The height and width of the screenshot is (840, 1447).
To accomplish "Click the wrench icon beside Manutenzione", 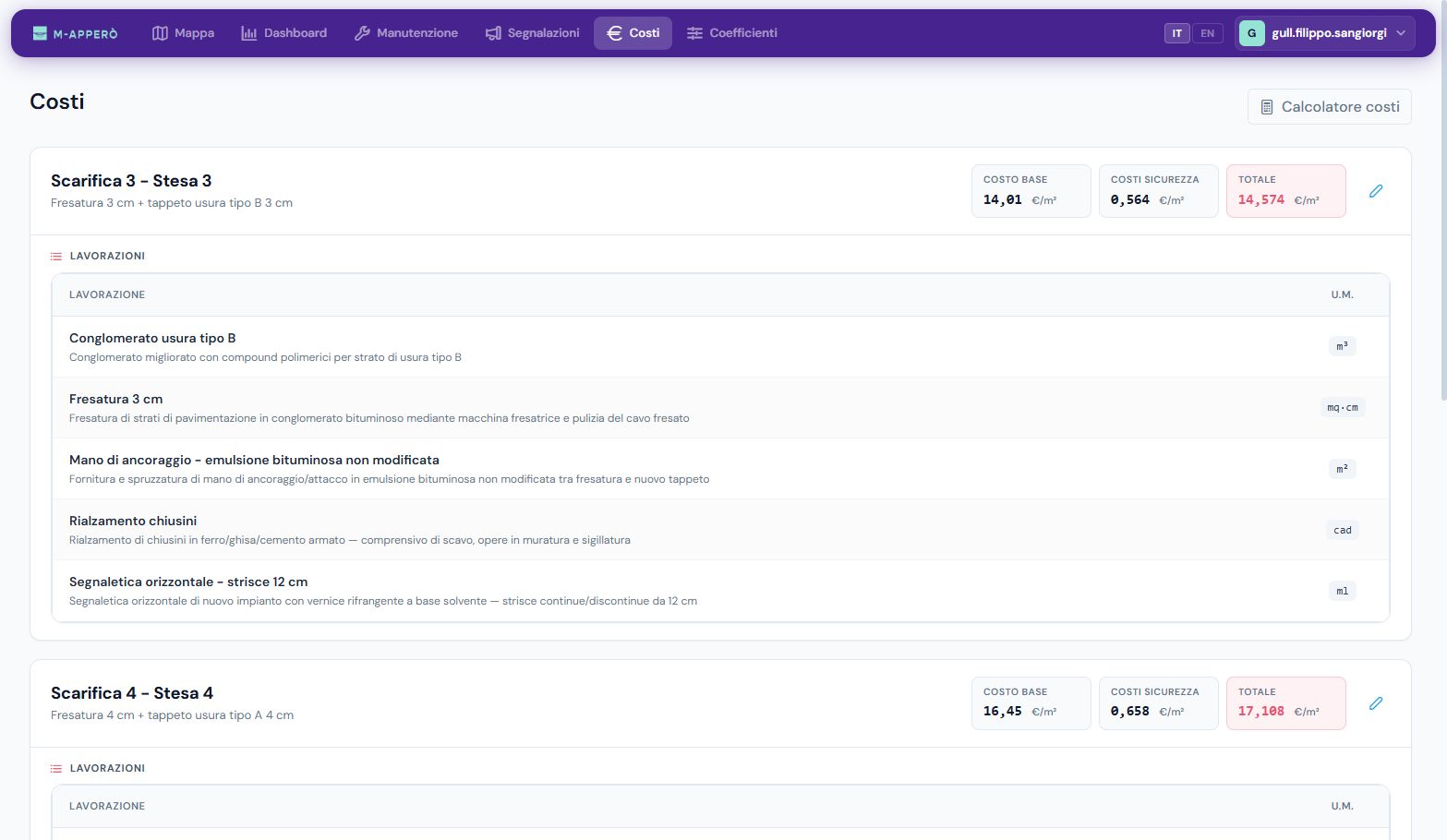I will (x=362, y=33).
